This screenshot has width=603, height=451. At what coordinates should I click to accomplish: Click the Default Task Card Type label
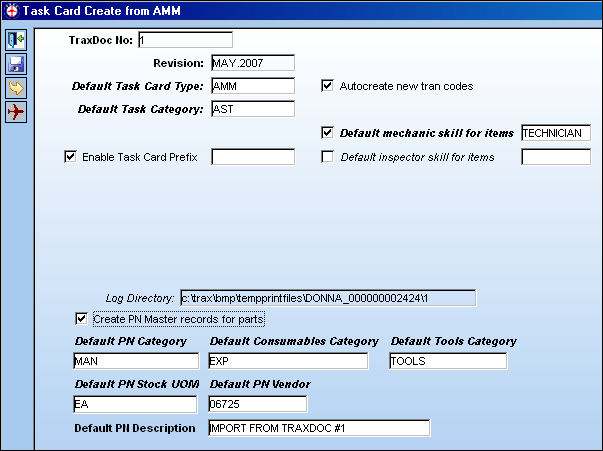[x=137, y=86]
